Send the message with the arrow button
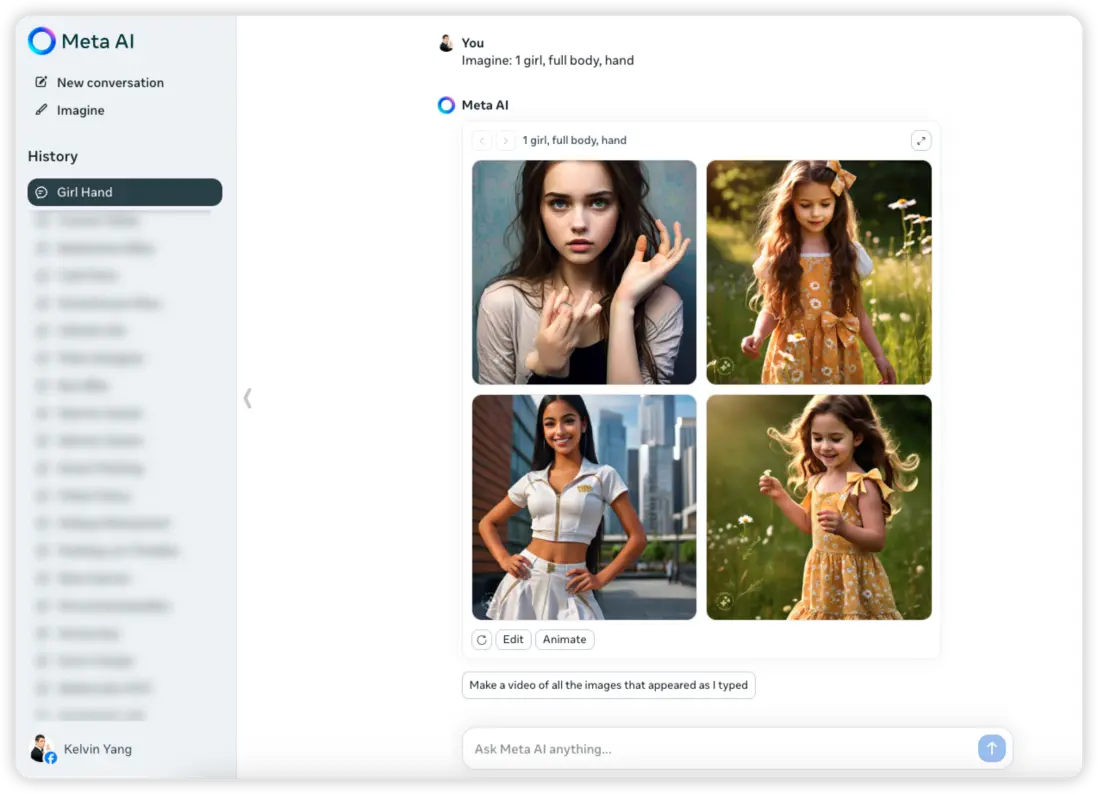This screenshot has width=1098, height=794. pyautogui.click(x=992, y=748)
